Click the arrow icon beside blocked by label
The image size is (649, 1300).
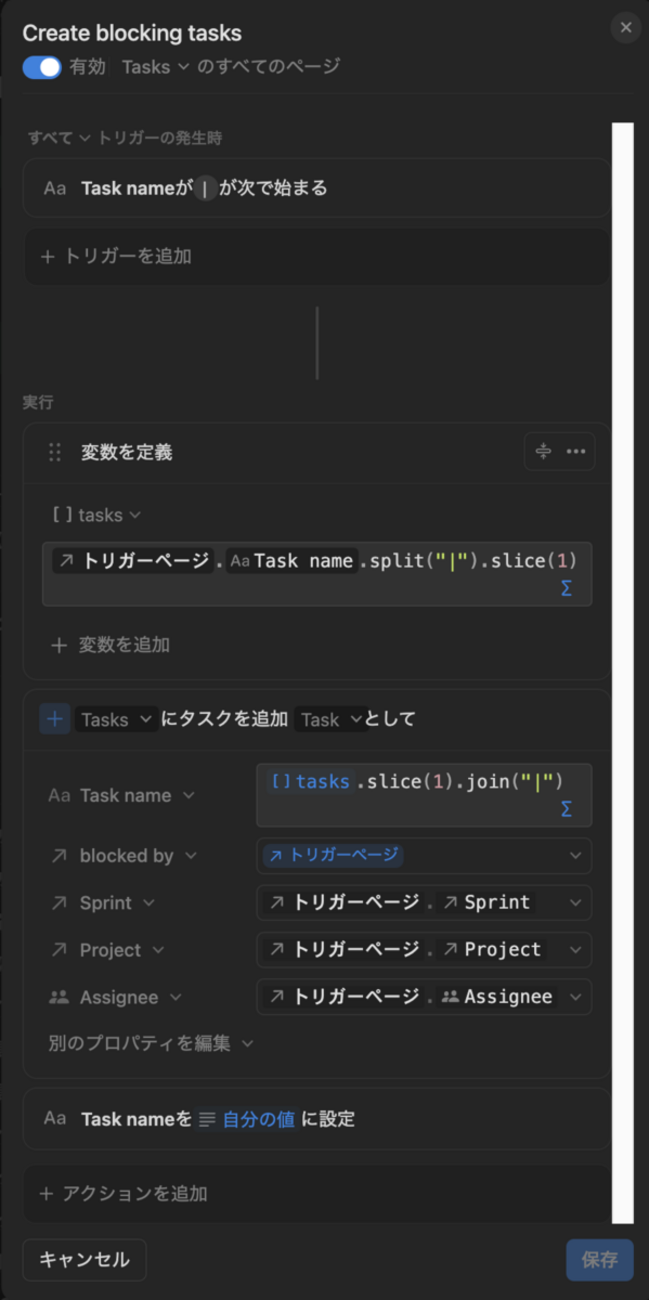coord(59,856)
